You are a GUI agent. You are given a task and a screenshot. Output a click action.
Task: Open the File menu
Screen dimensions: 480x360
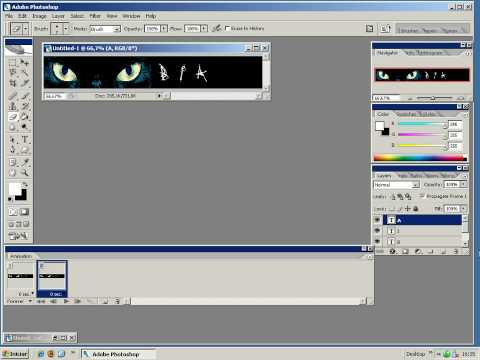[x=9, y=16]
